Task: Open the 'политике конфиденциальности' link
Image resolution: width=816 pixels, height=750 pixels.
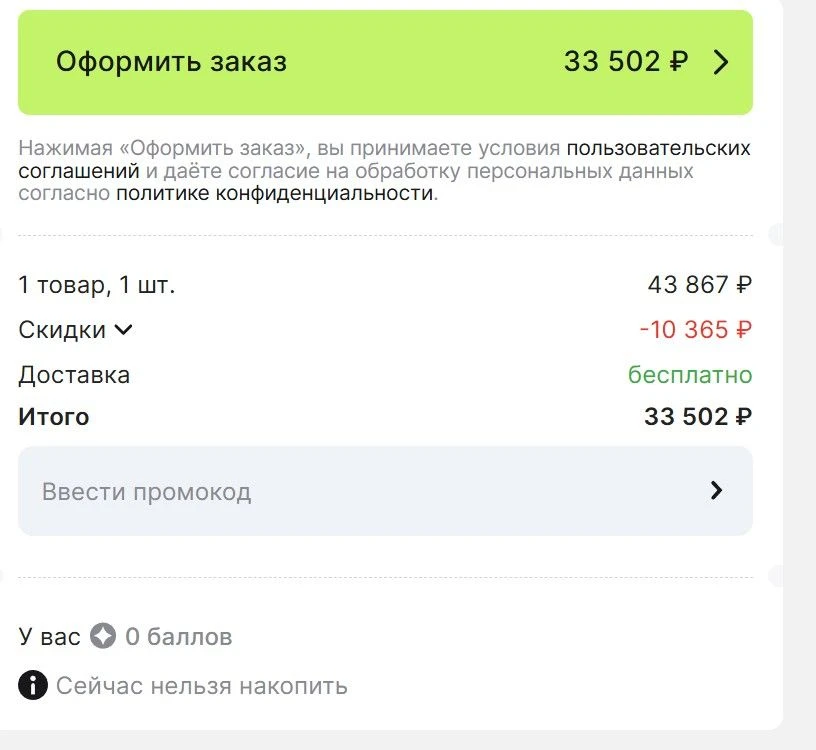Action: [x=275, y=193]
